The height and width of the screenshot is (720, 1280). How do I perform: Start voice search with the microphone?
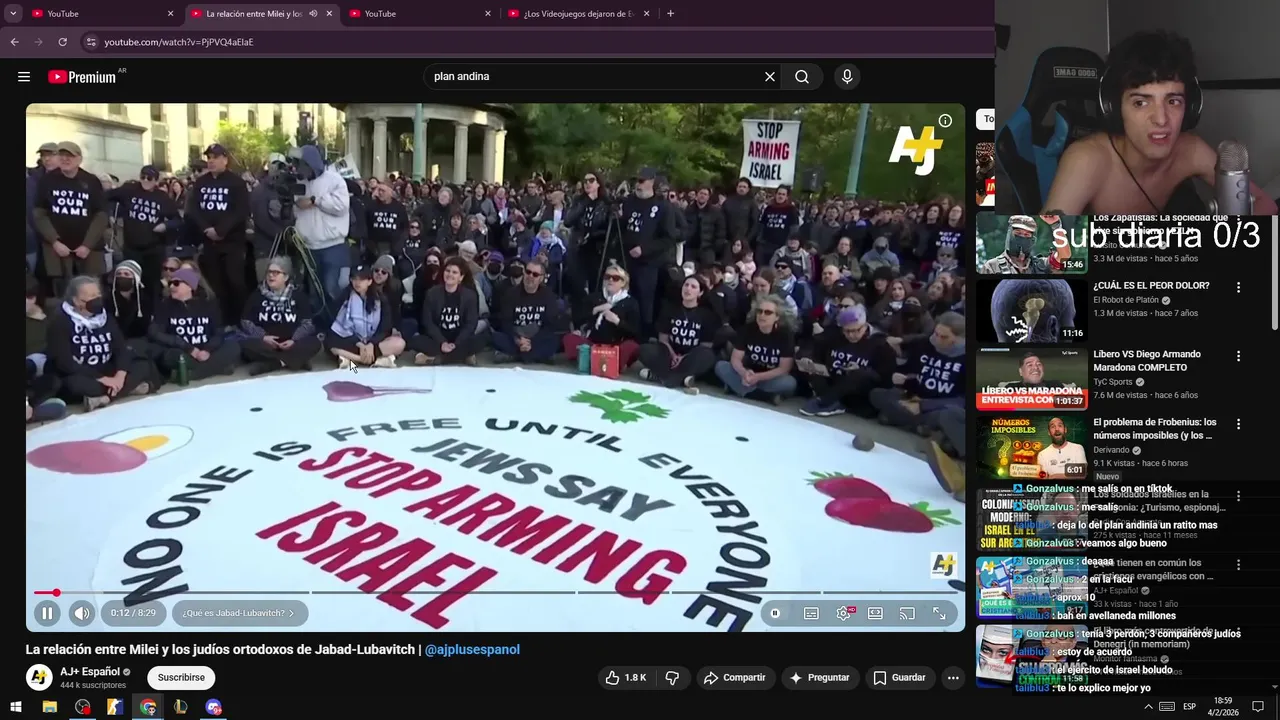pos(847,77)
